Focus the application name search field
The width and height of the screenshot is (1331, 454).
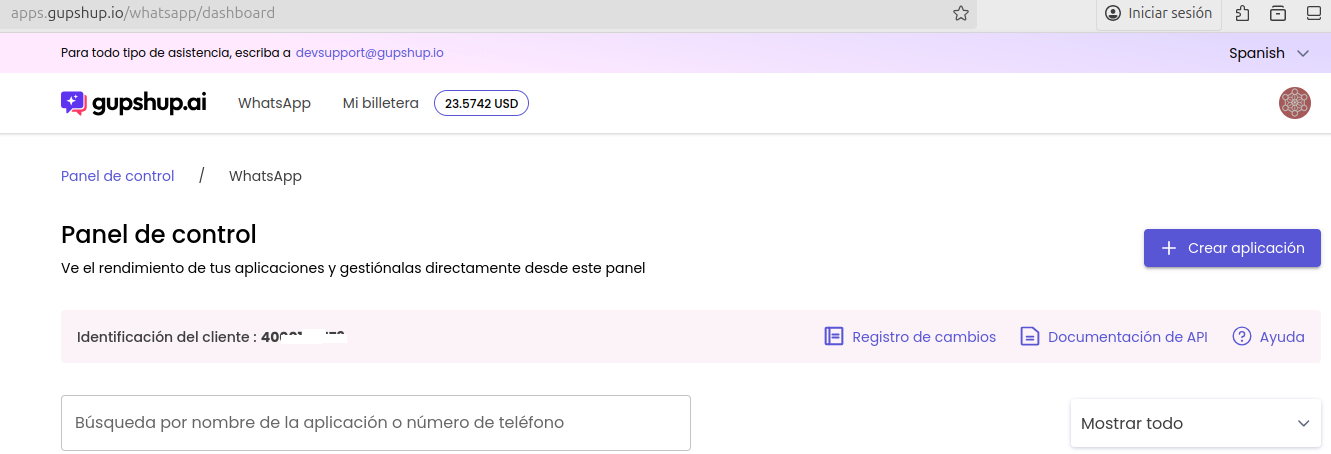[376, 423]
